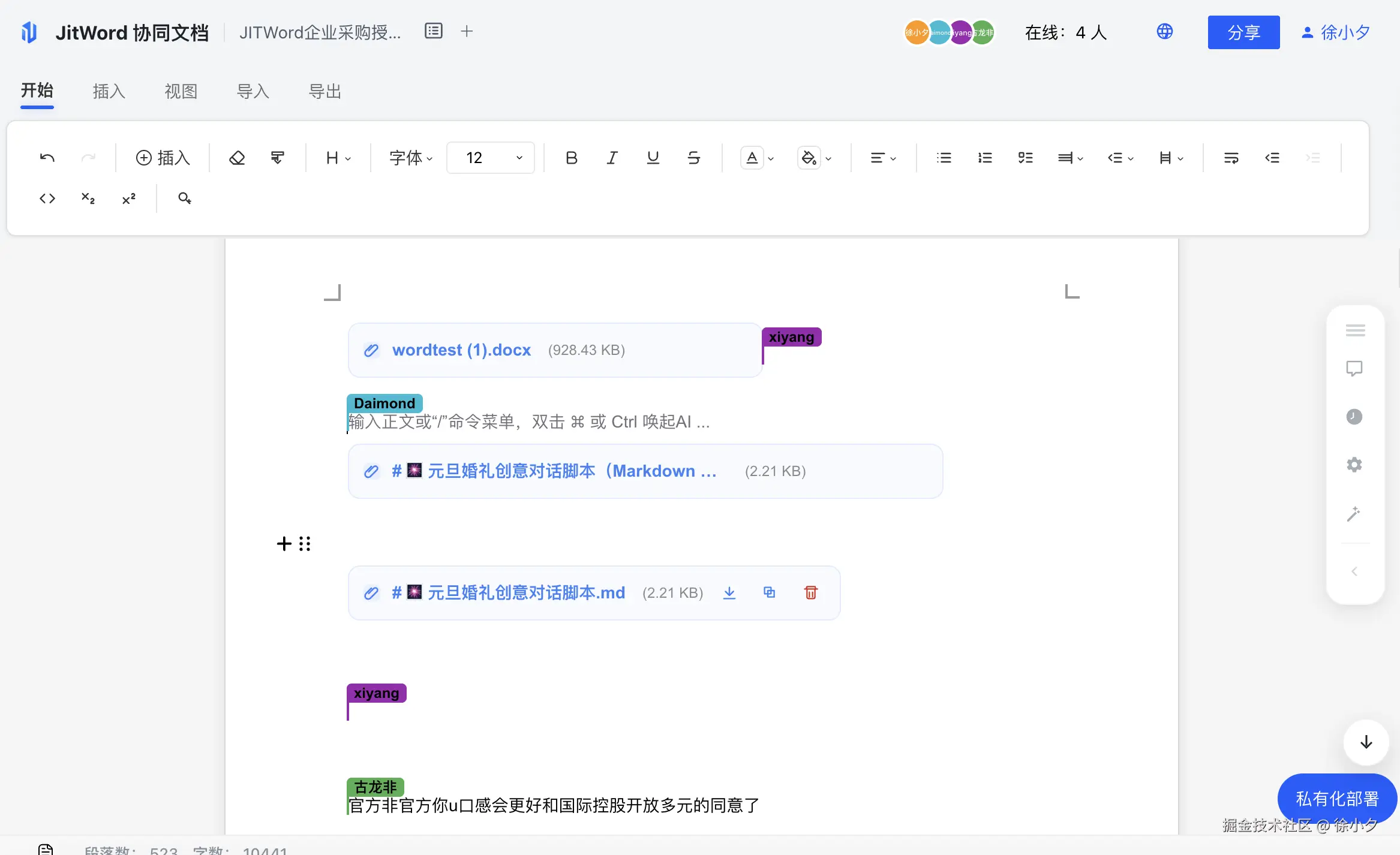Open the font family dropdown
1400x855 pixels.
point(409,157)
